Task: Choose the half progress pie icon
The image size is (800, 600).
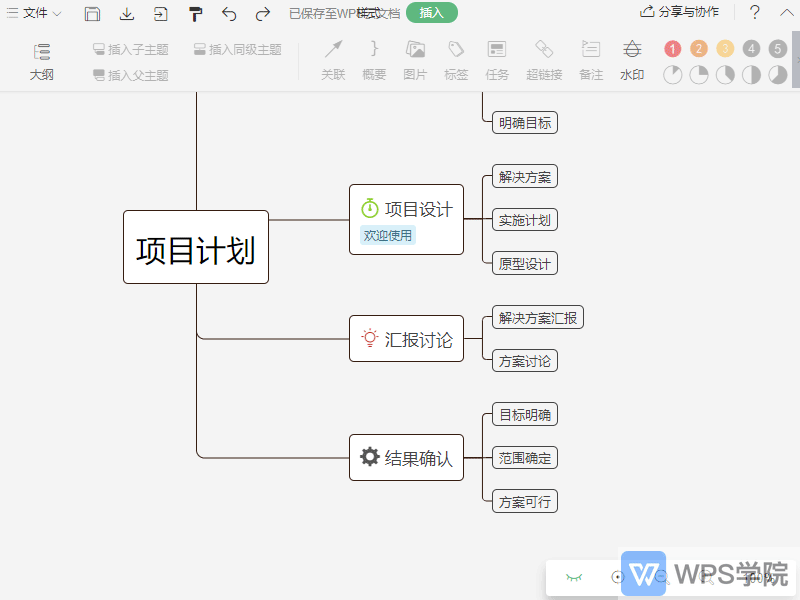Action: coord(751,75)
